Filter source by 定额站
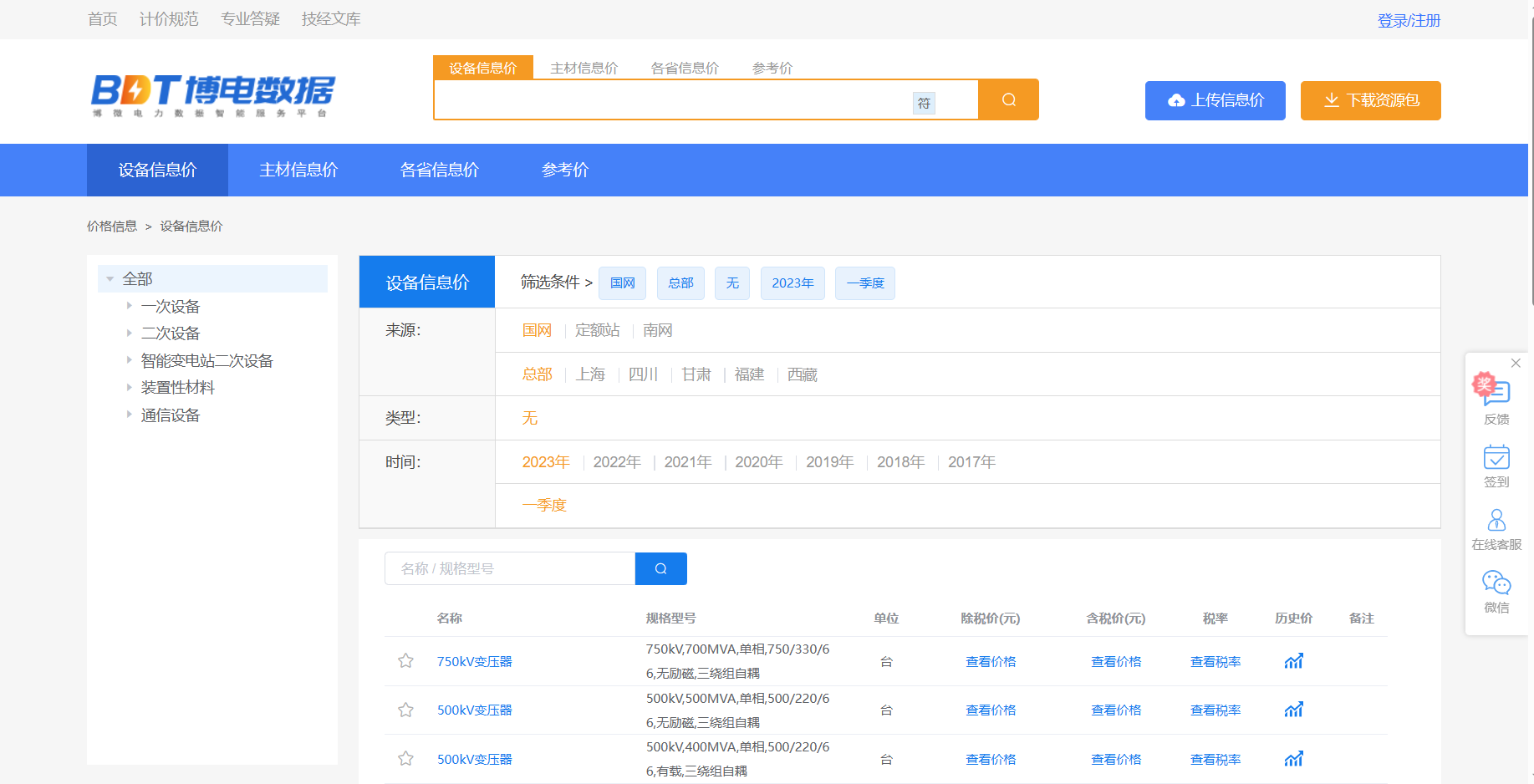The height and width of the screenshot is (784, 1534). [598, 330]
